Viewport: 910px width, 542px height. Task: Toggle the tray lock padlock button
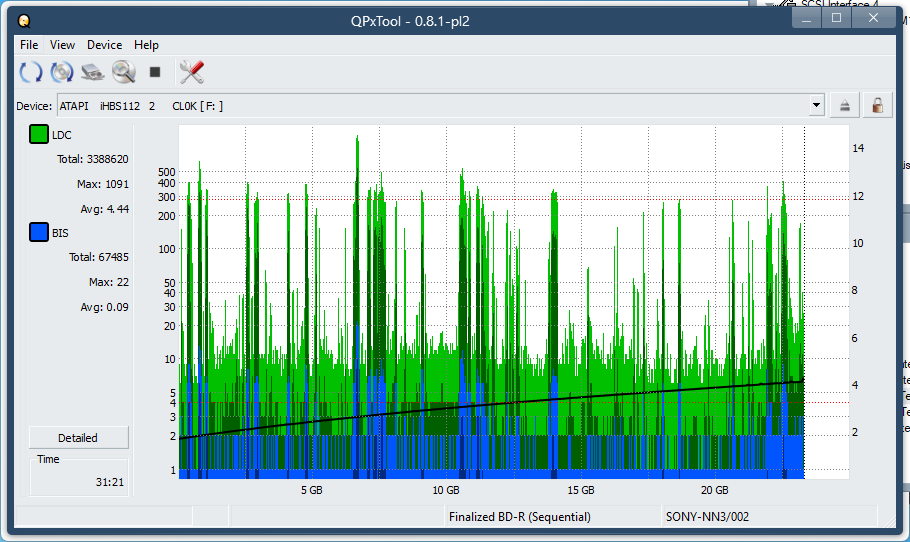[x=878, y=106]
